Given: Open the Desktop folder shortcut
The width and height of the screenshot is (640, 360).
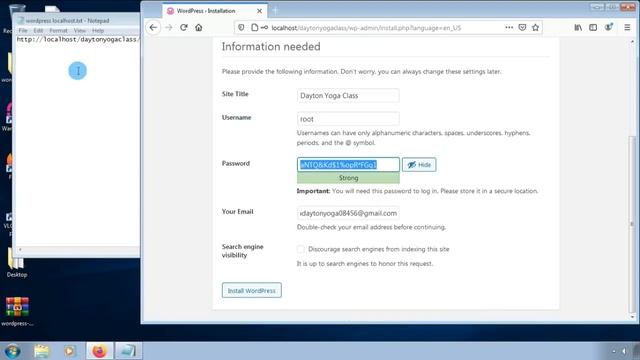Looking at the screenshot, I should click(x=16, y=263).
